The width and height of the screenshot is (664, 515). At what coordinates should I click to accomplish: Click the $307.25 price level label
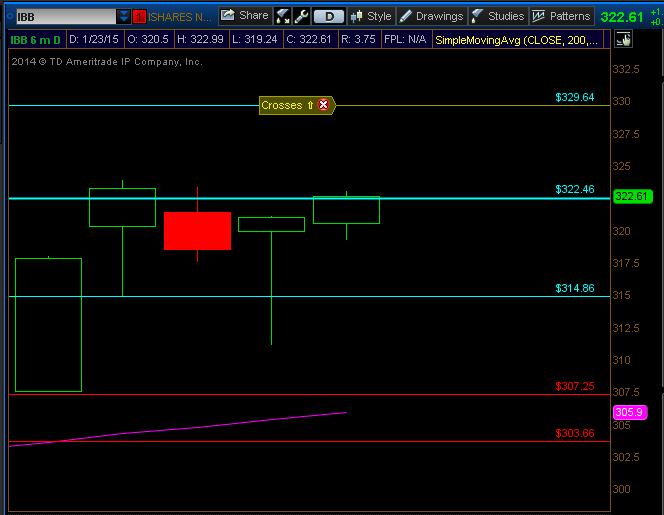pos(575,386)
